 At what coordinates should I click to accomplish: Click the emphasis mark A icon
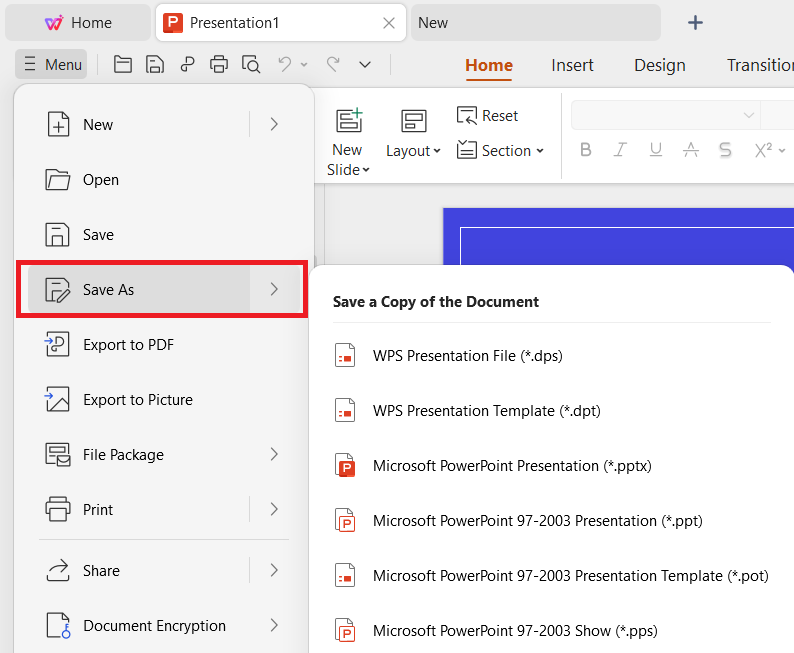[x=691, y=150]
